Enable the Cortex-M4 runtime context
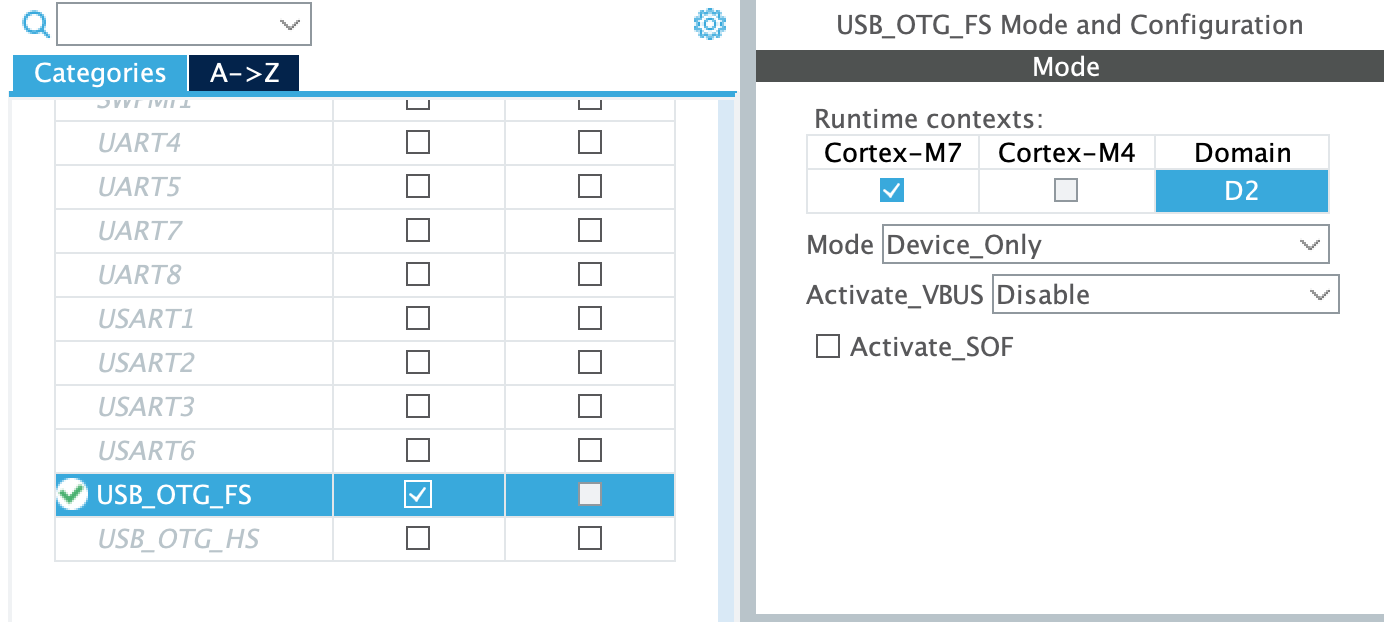 1066,191
